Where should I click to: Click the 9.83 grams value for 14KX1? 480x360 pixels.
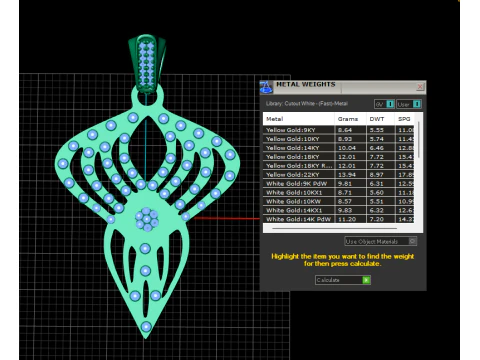(345, 210)
